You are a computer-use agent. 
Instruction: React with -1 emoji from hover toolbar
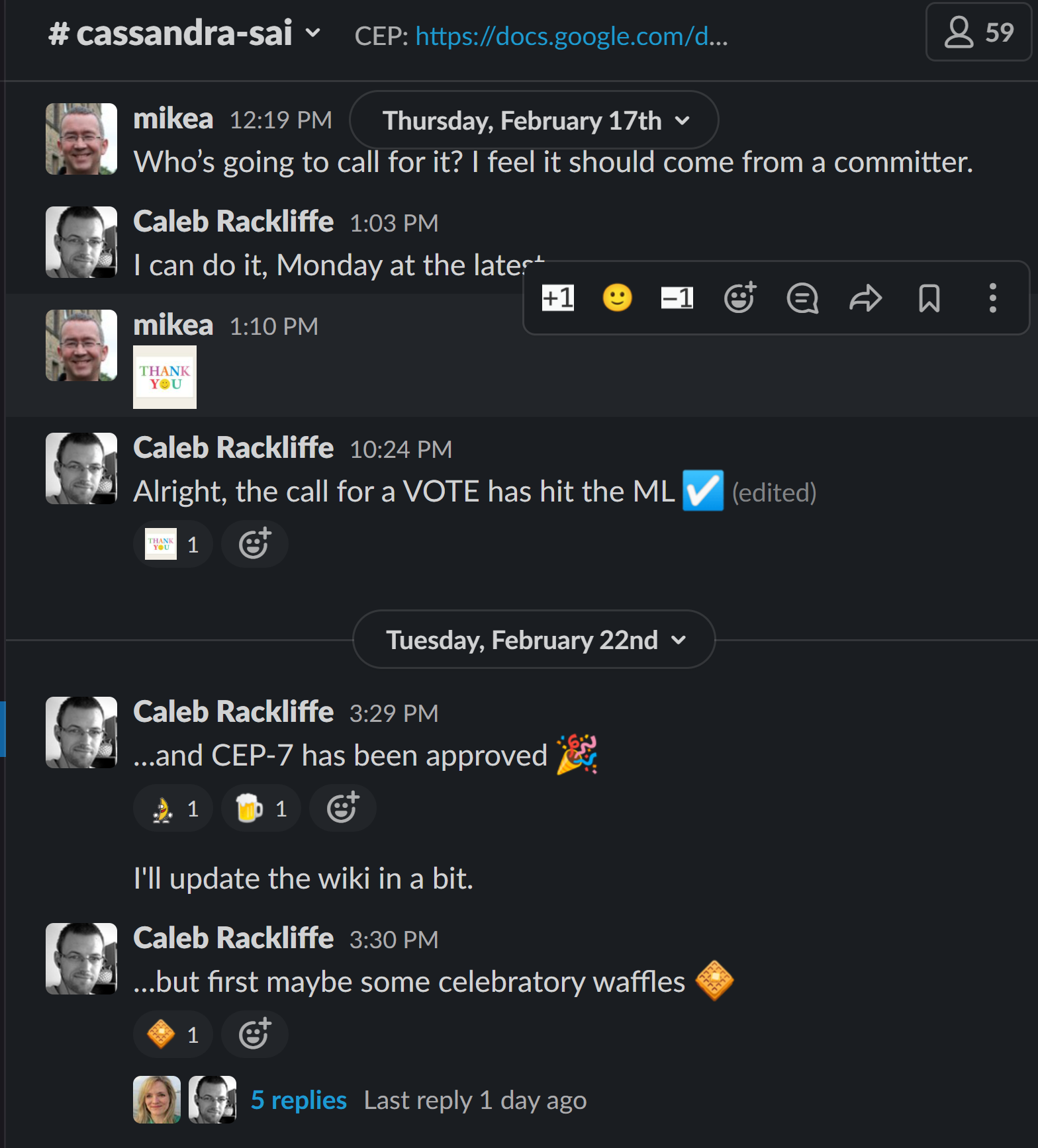point(676,298)
